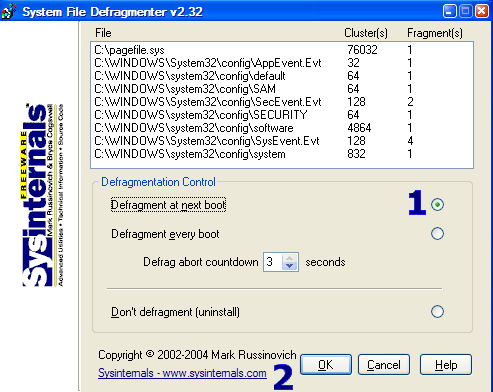Select the Defragment at next boot radio button
The width and height of the screenshot is (493, 392).
tap(437, 204)
